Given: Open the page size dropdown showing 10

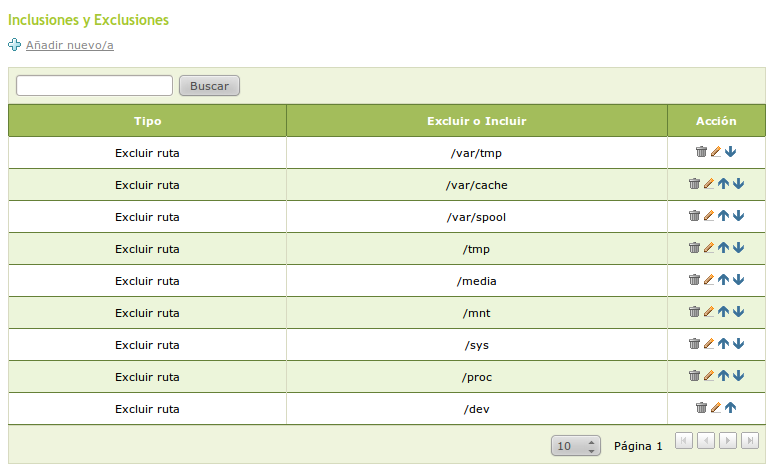Looking at the screenshot, I should [x=575, y=446].
